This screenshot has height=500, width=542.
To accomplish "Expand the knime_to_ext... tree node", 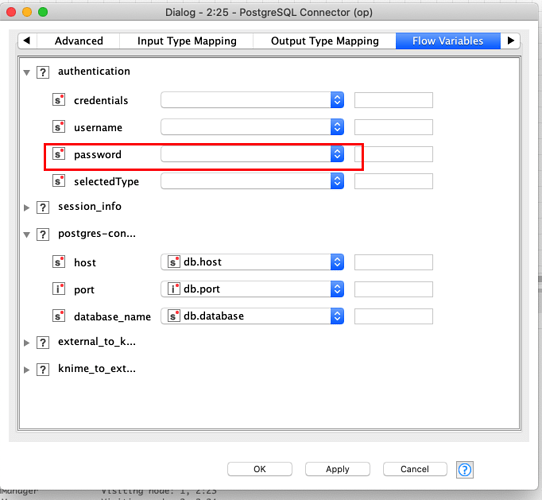I will [x=27, y=370].
